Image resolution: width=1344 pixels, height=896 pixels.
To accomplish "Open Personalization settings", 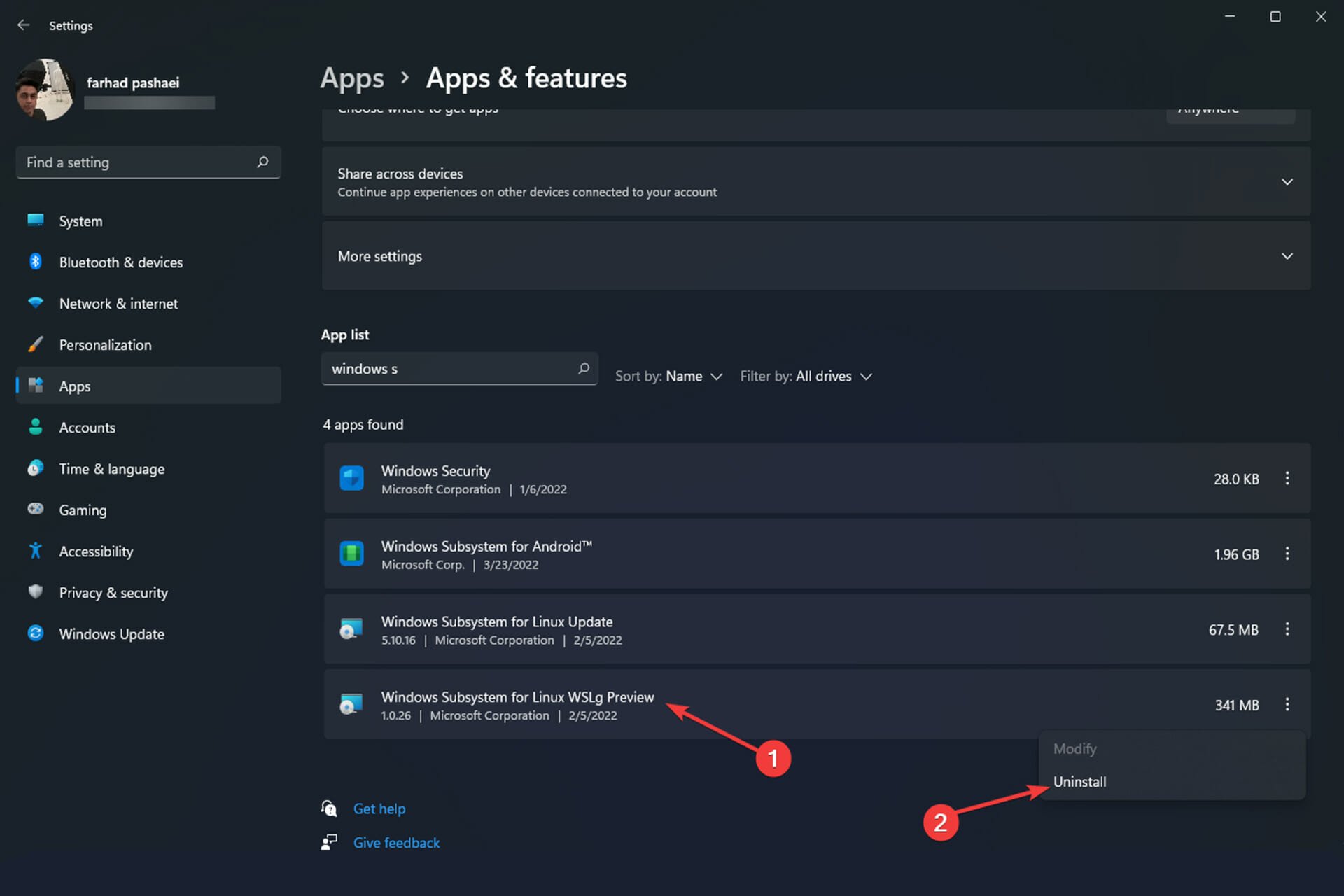I will [x=148, y=345].
